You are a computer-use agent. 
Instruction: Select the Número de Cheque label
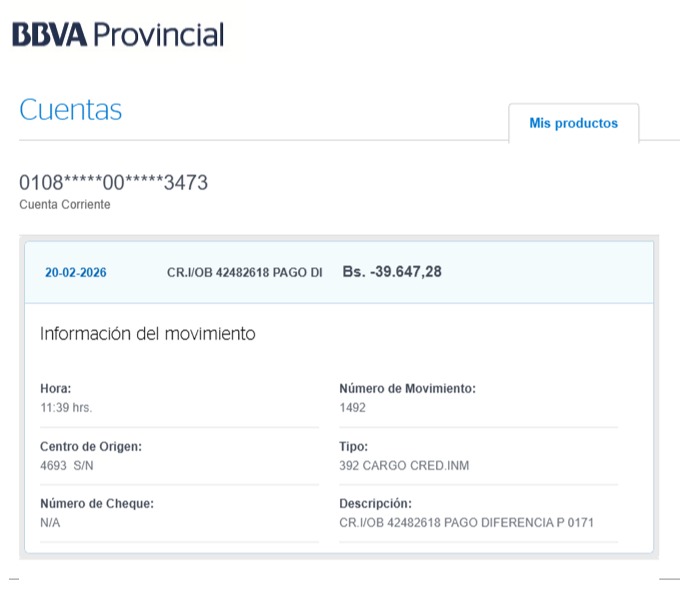point(96,503)
